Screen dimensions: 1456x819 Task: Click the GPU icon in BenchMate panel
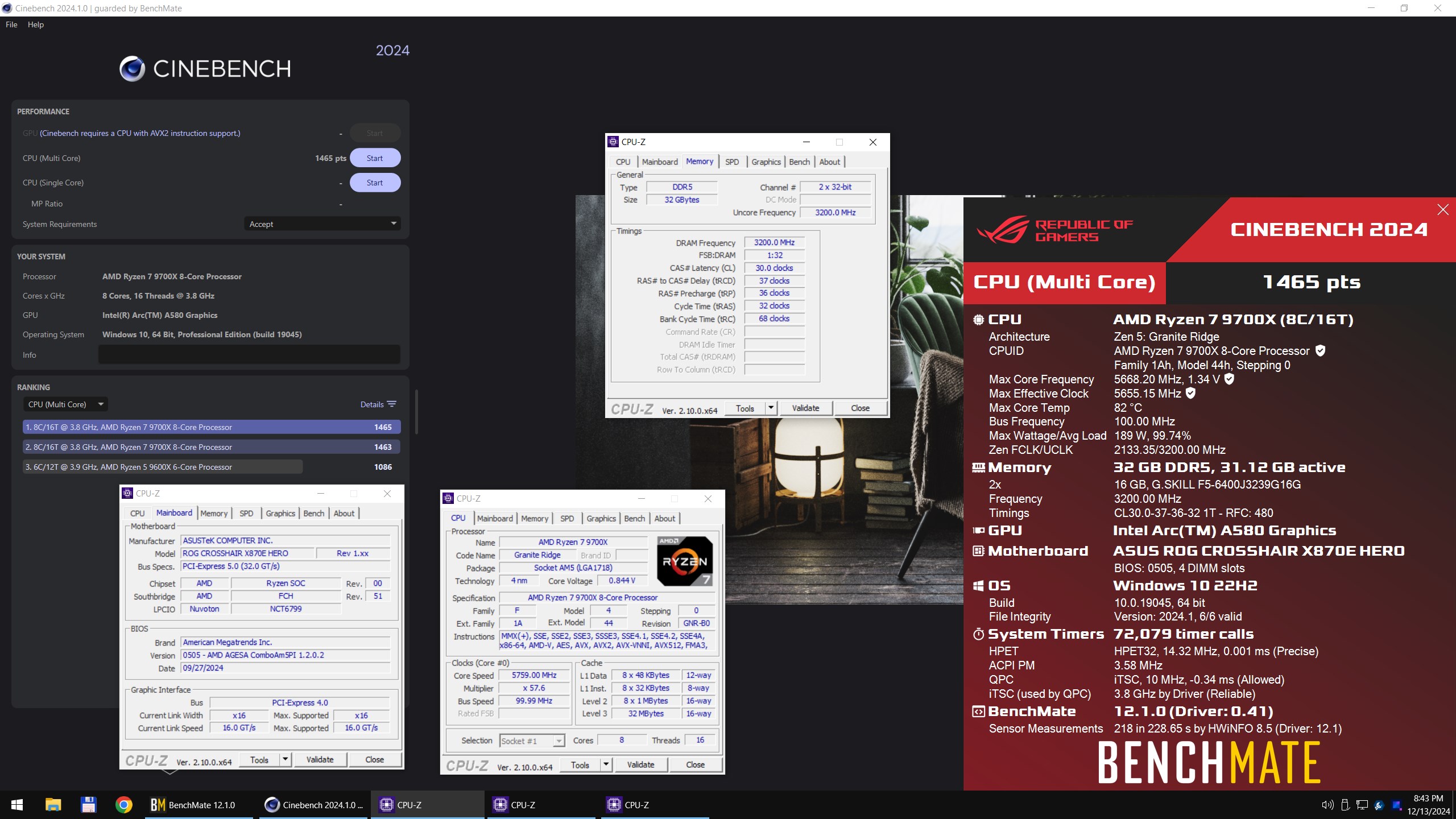coord(978,531)
